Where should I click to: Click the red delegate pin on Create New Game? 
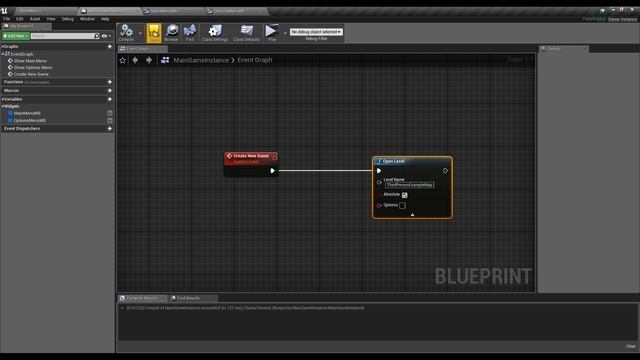click(275, 158)
